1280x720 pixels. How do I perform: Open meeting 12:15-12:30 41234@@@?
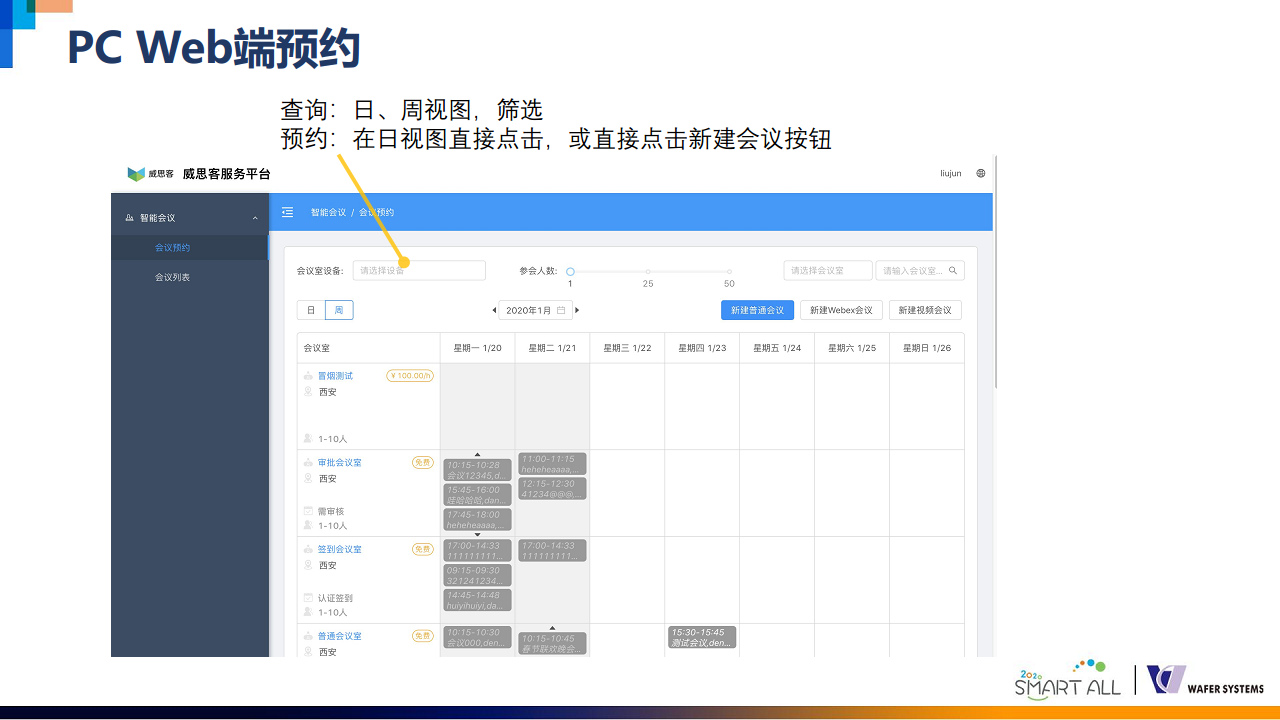552,488
